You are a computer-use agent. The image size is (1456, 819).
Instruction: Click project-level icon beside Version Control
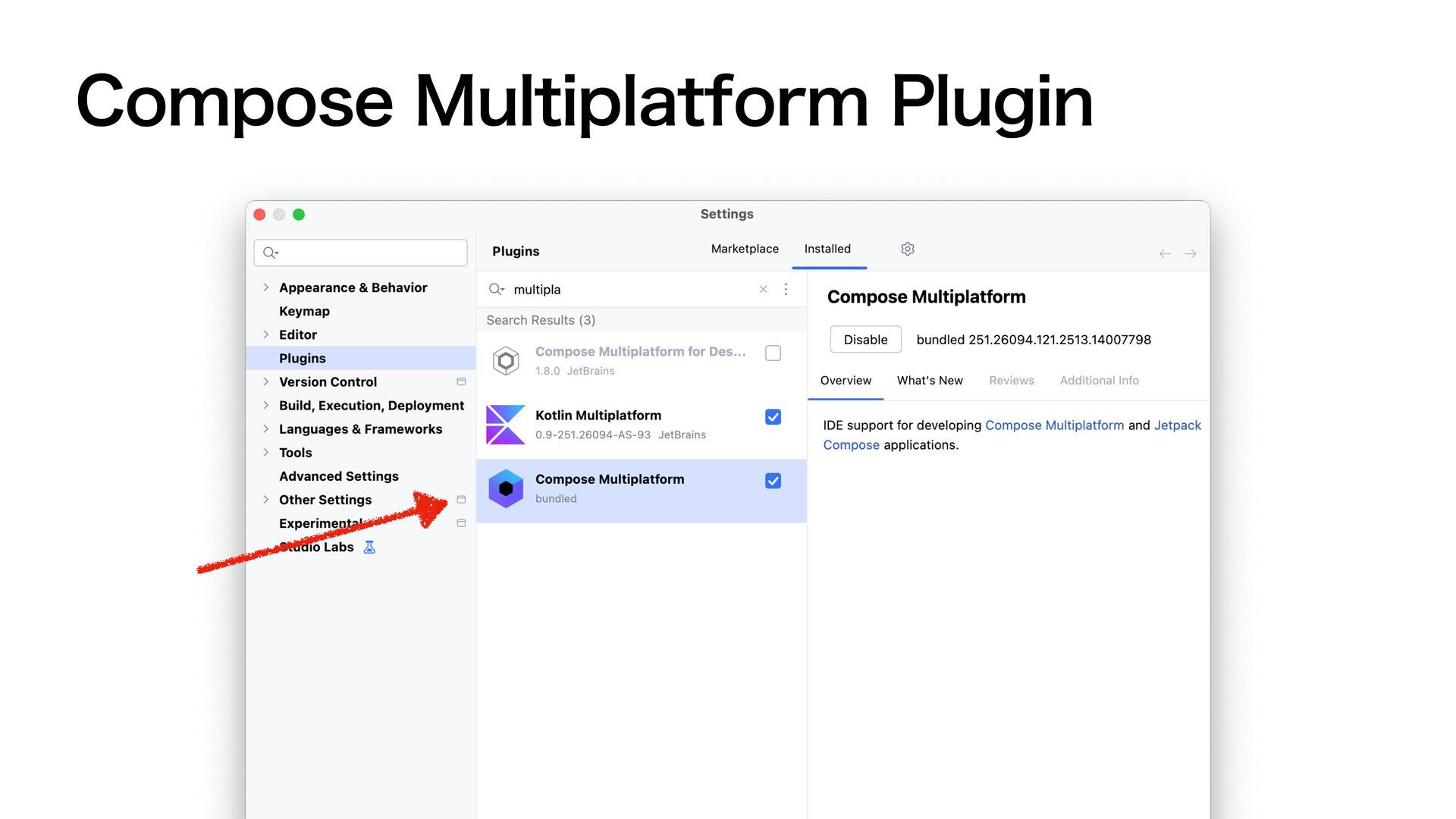(461, 381)
